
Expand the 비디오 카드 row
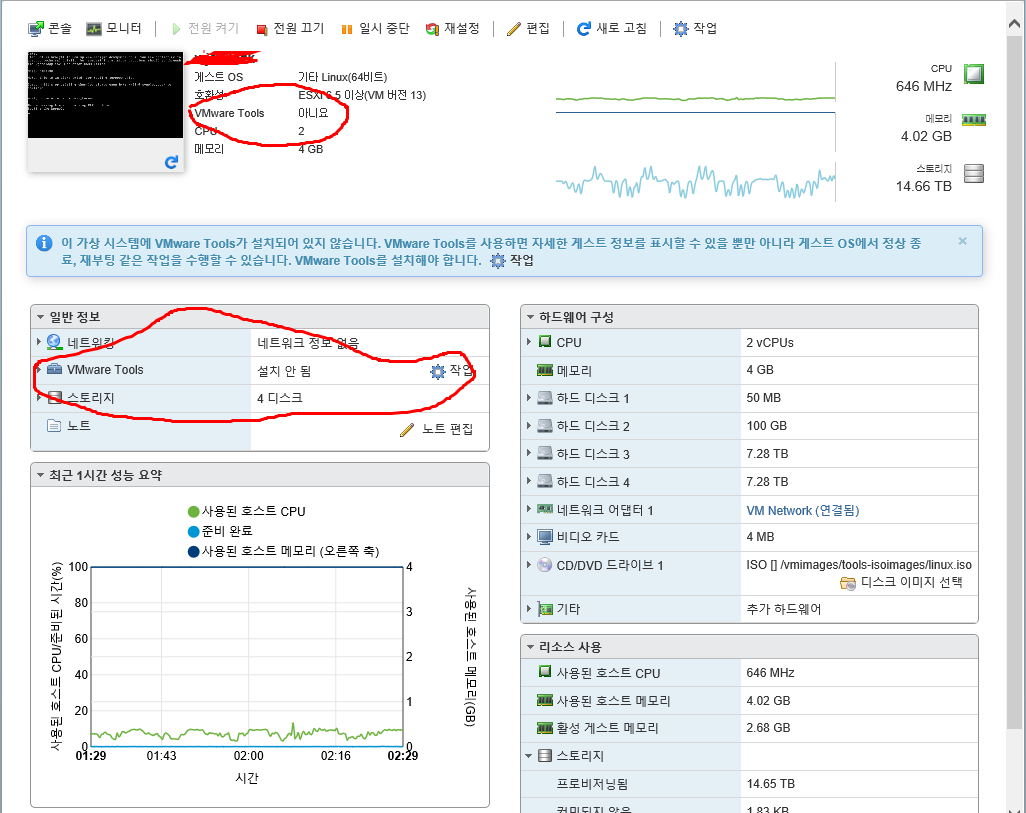coord(529,537)
